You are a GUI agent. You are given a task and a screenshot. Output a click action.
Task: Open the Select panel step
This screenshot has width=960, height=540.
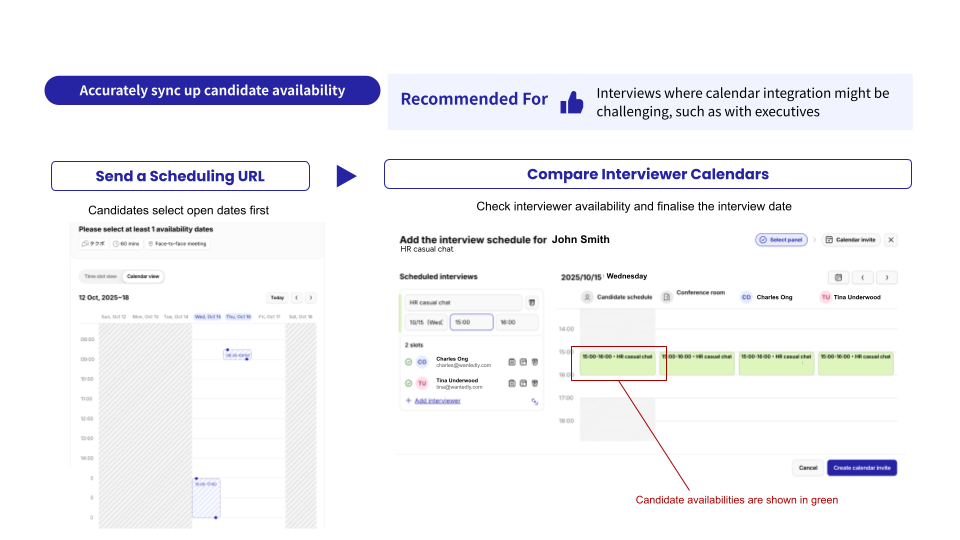pos(782,240)
